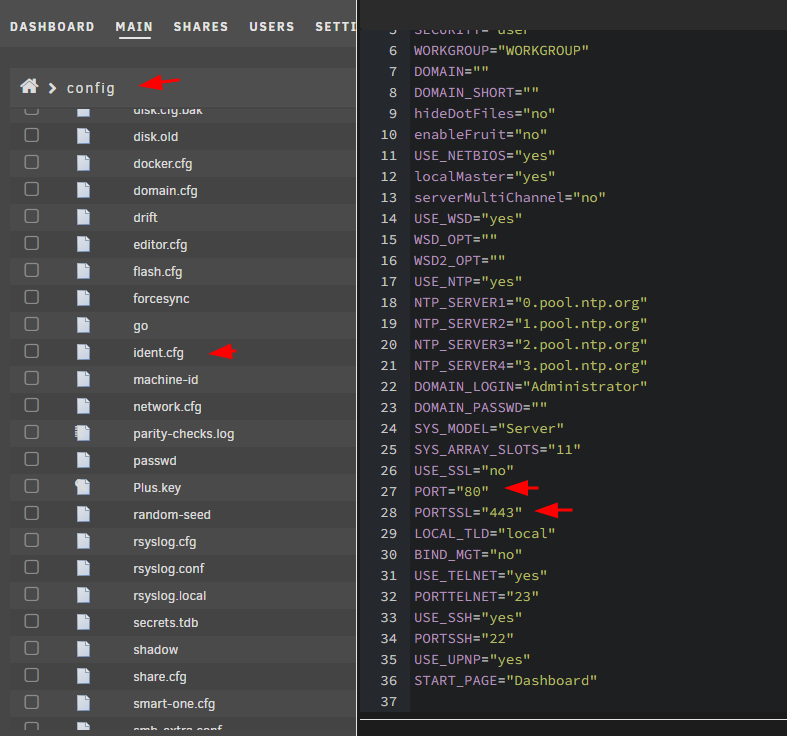787x736 pixels.
Task: Click the file icon beside share.cfg
Action: click(x=83, y=676)
